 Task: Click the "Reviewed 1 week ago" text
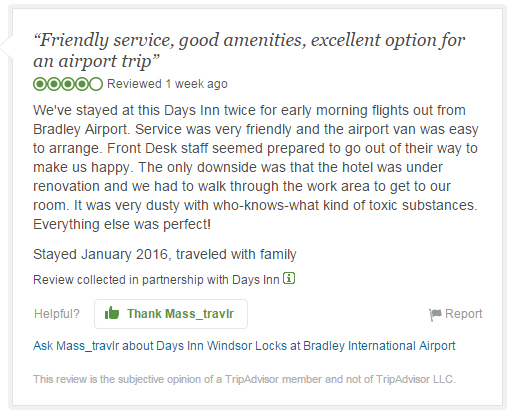coord(167,84)
